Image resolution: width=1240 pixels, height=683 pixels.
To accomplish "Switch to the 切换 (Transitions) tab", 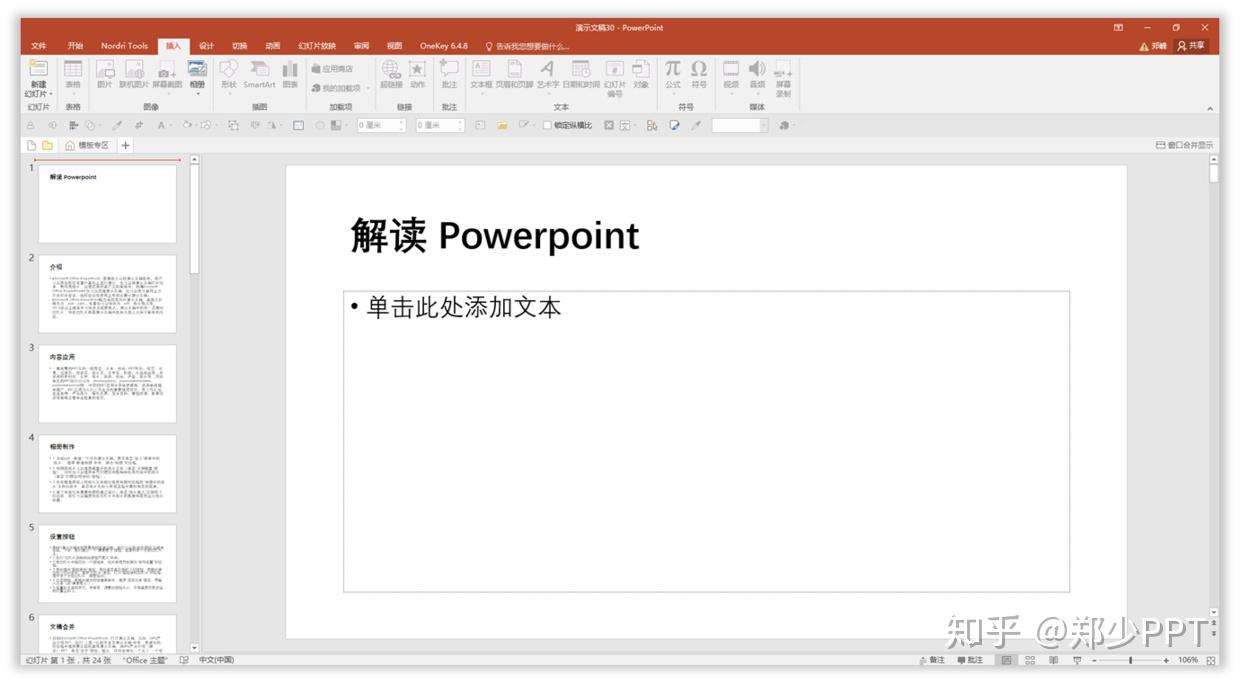I will tap(239, 46).
